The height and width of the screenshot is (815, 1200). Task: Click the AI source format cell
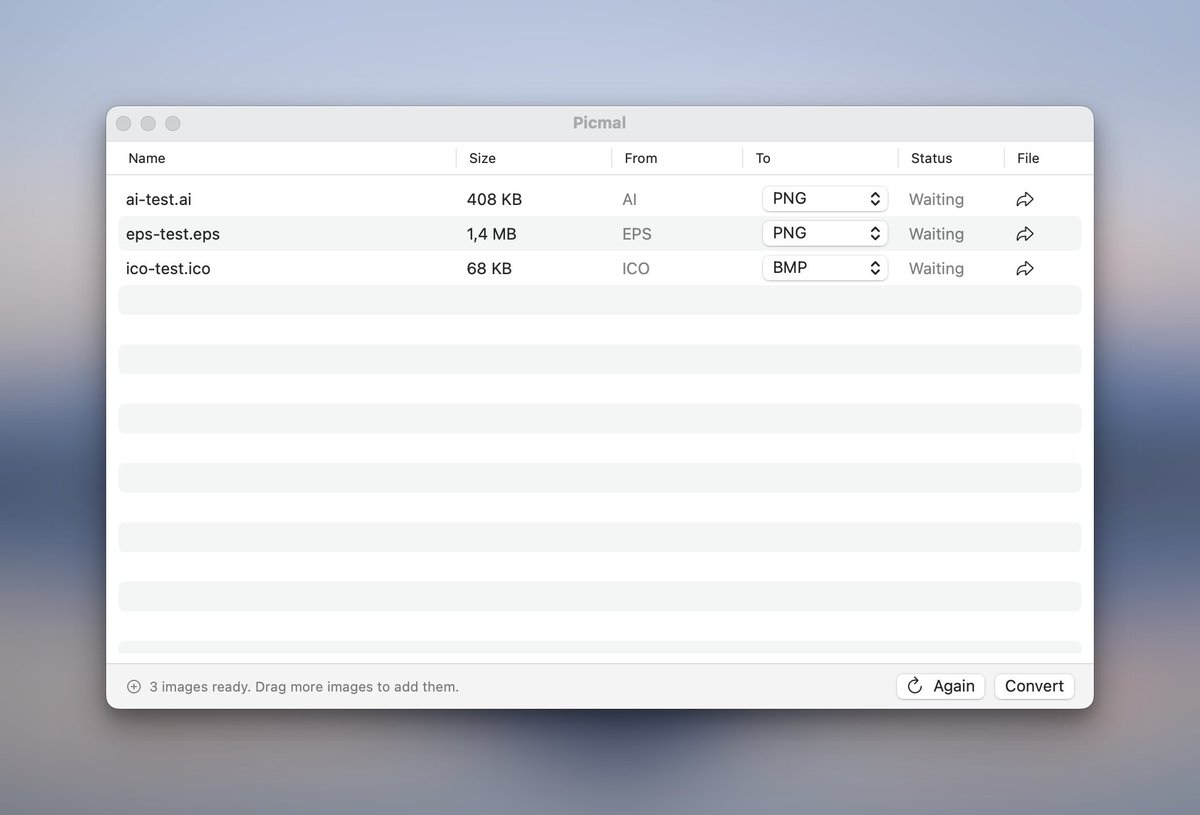[x=629, y=199]
